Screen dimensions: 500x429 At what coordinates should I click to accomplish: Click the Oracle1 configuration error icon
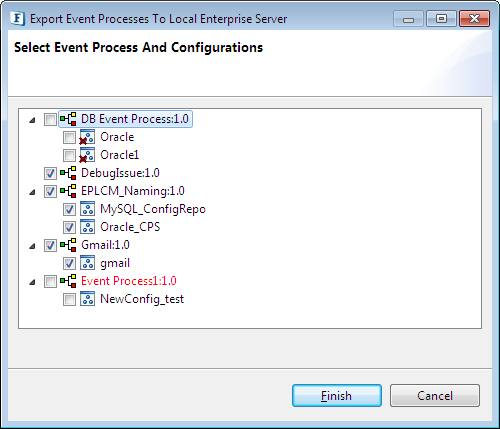[x=87, y=155]
